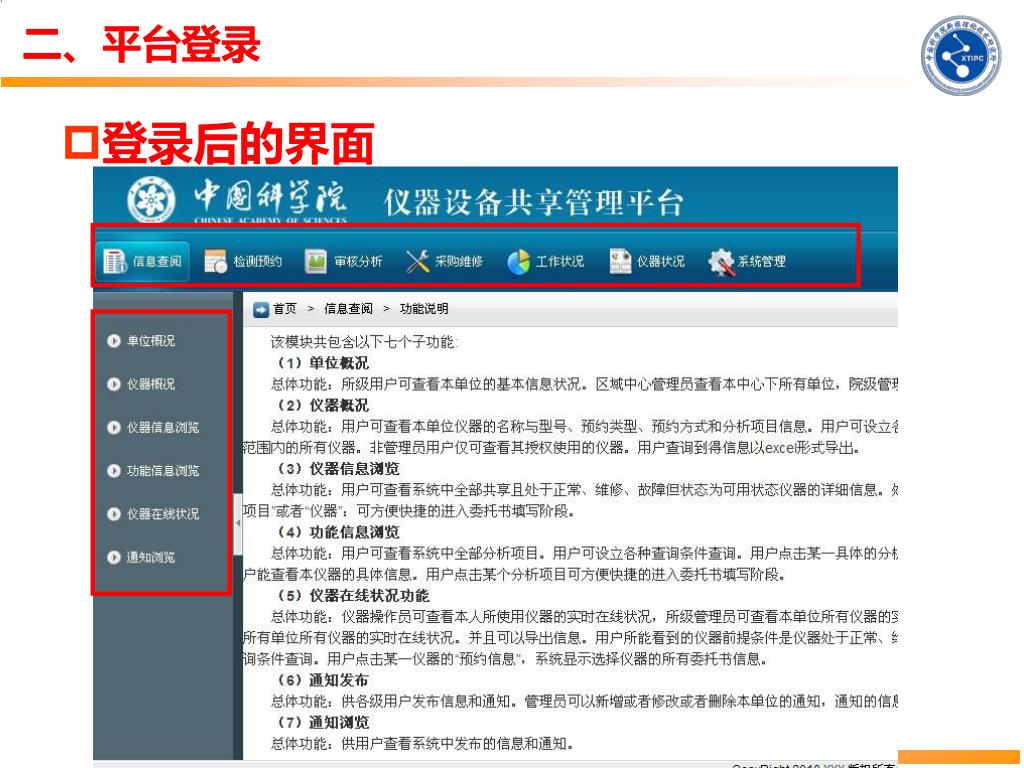Image resolution: width=1024 pixels, height=768 pixels.
Task: Open 仪器在线状况 in the sidebar
Action: [x=163, y=514]
